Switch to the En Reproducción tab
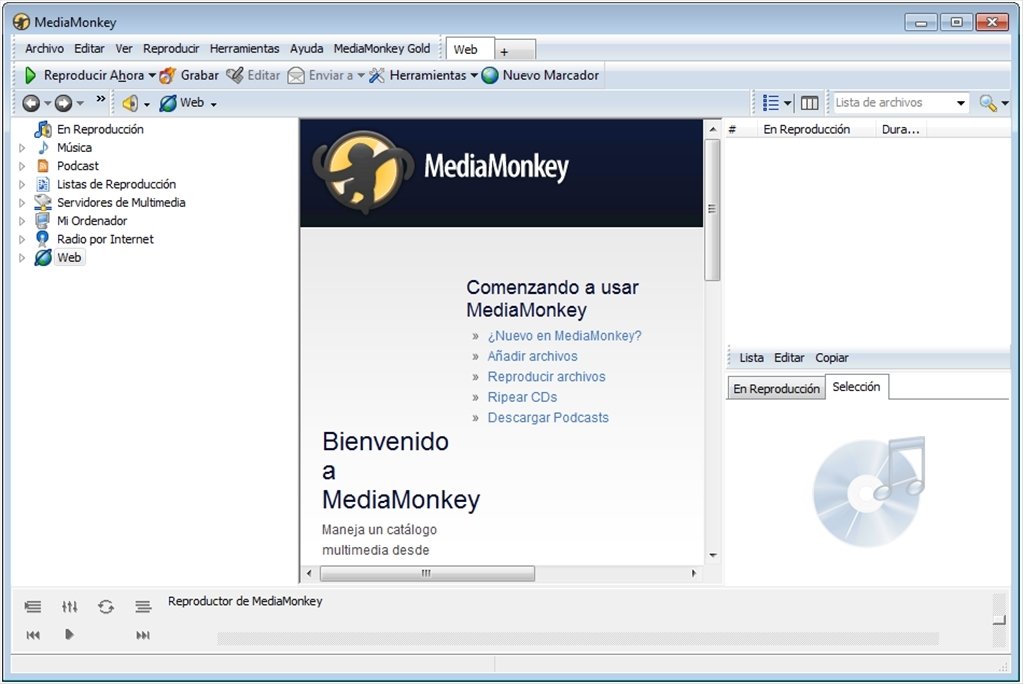Image resolution: width=1023 pixels, height=684 pixels. (x=776, y=388)
